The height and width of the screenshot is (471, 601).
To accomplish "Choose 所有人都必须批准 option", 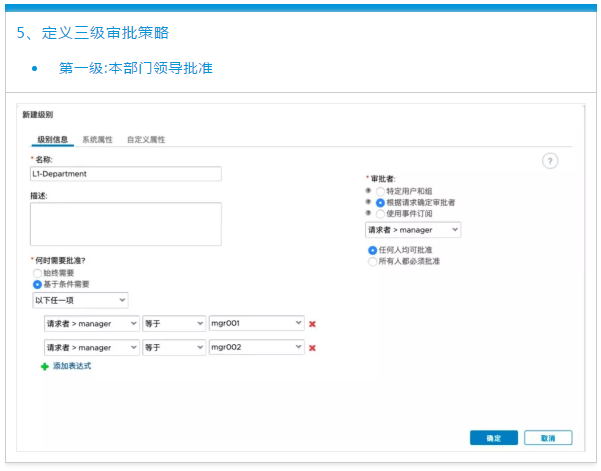I will 373,261.
